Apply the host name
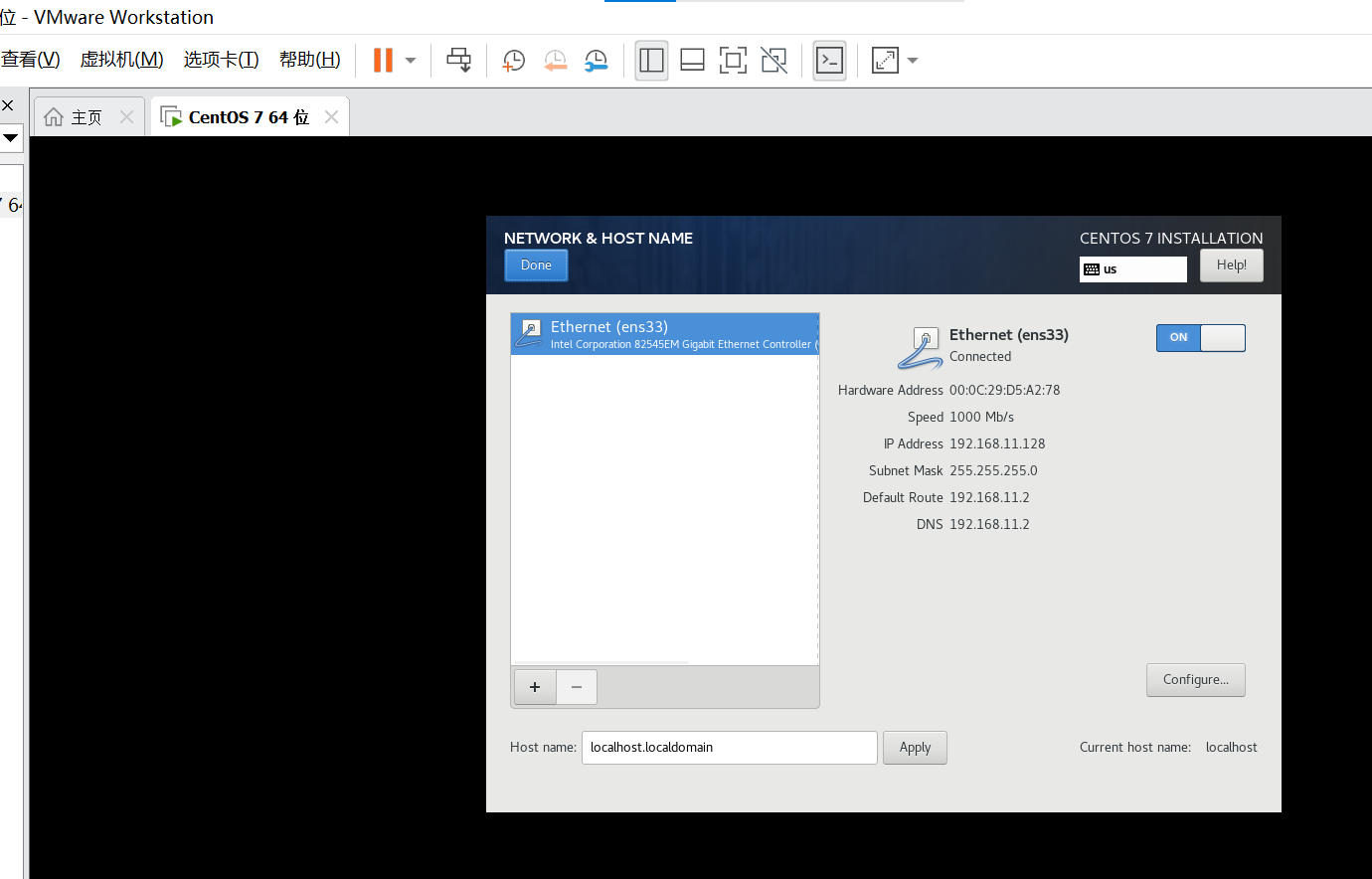This screenshot has width=1372, height=879. [x=915, y=748]
